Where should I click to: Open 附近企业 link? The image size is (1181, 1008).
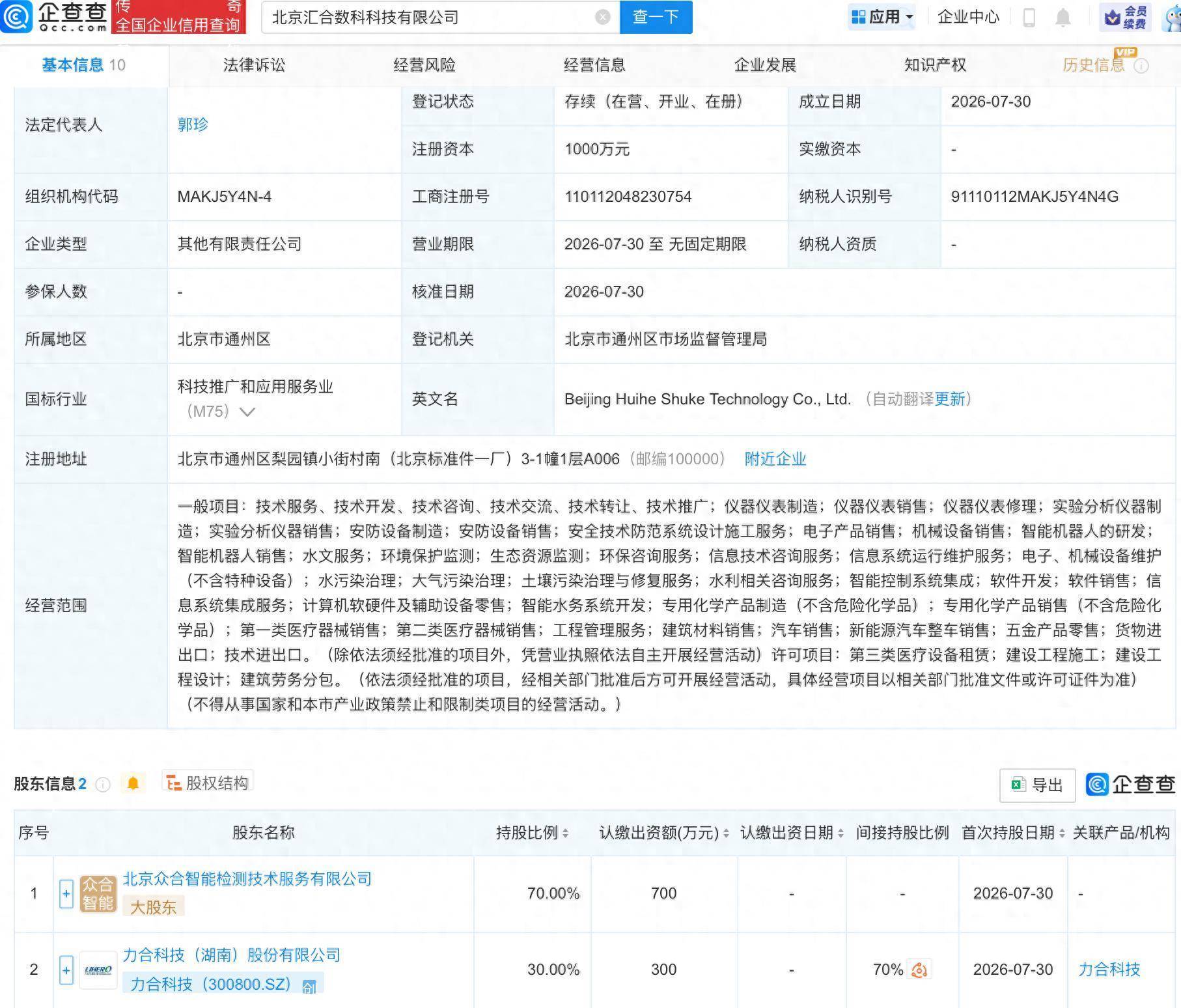point(775,459)
